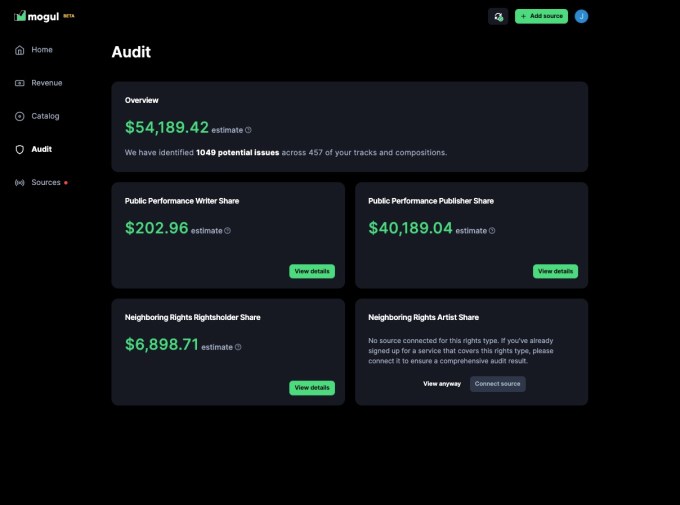This screenshot has height=505, width=680.
Task: Open the user avatar J menu
Action: pos(581,16)
